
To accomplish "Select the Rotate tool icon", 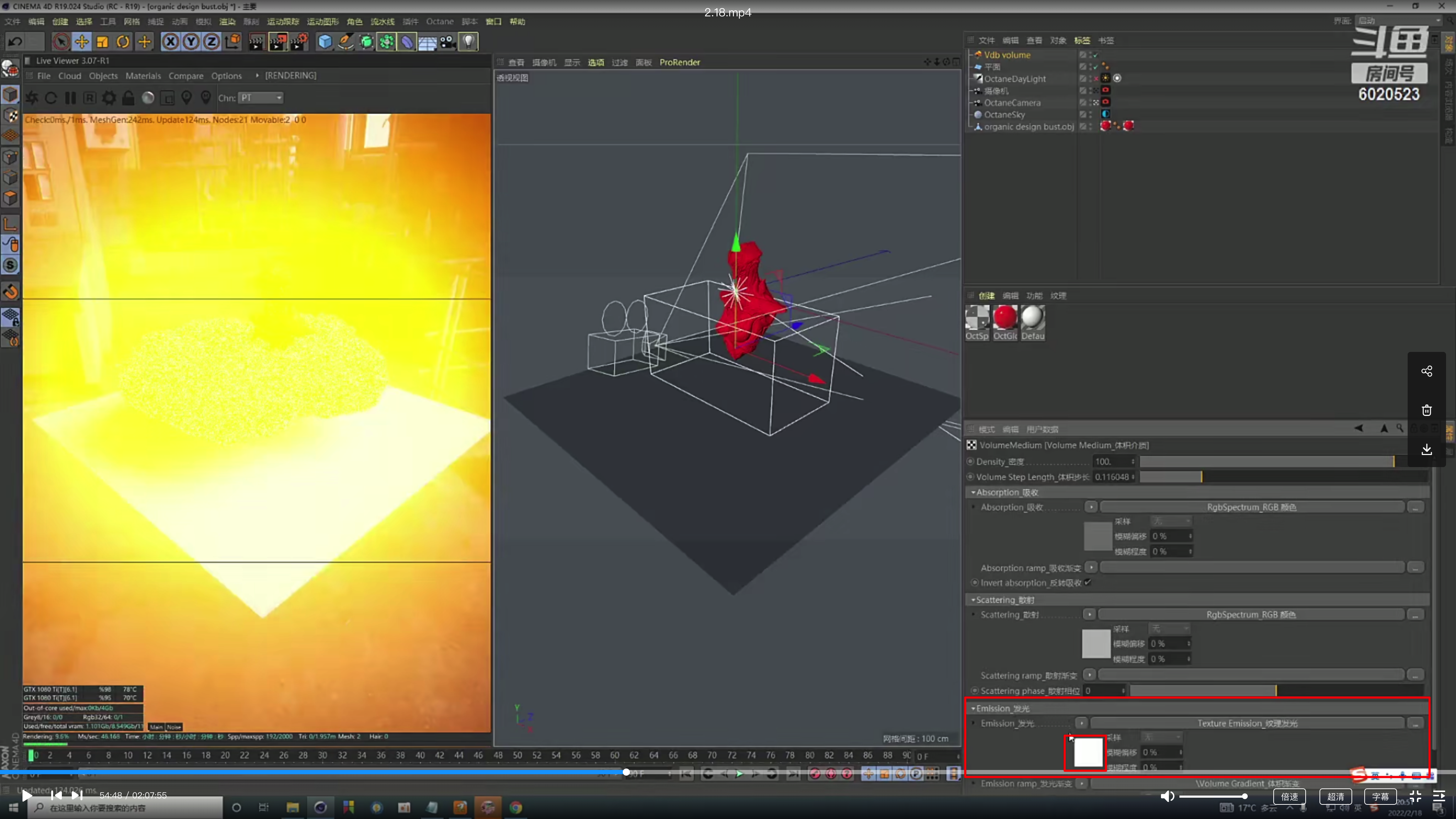I will point(123,42).
